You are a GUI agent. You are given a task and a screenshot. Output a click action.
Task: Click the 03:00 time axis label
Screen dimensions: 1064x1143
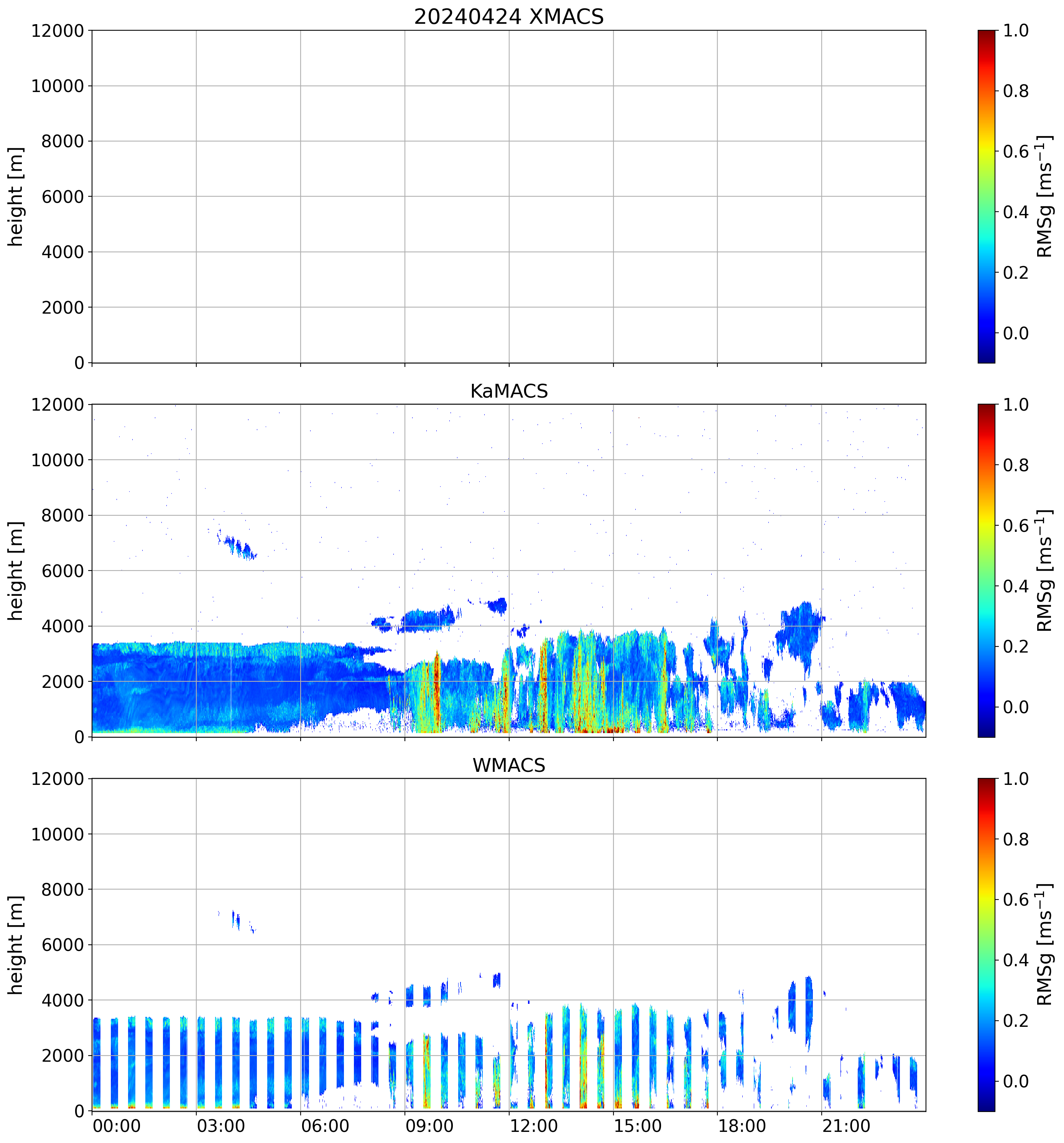[x=221, y=1125]
